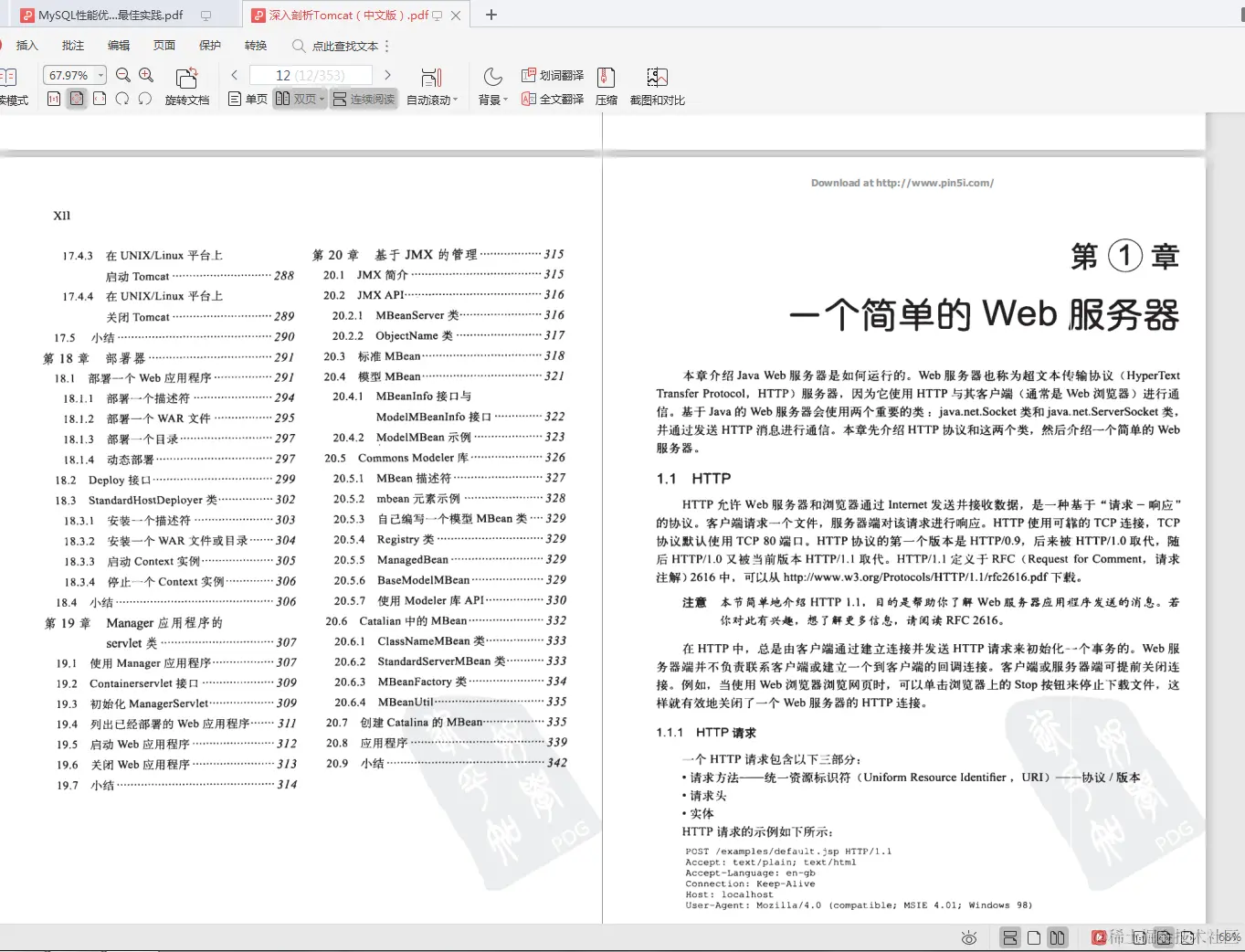This screenshot has height=952, width=1245.
Task: Open the 划词翻译 word translation tool
Action: point(552,75)
